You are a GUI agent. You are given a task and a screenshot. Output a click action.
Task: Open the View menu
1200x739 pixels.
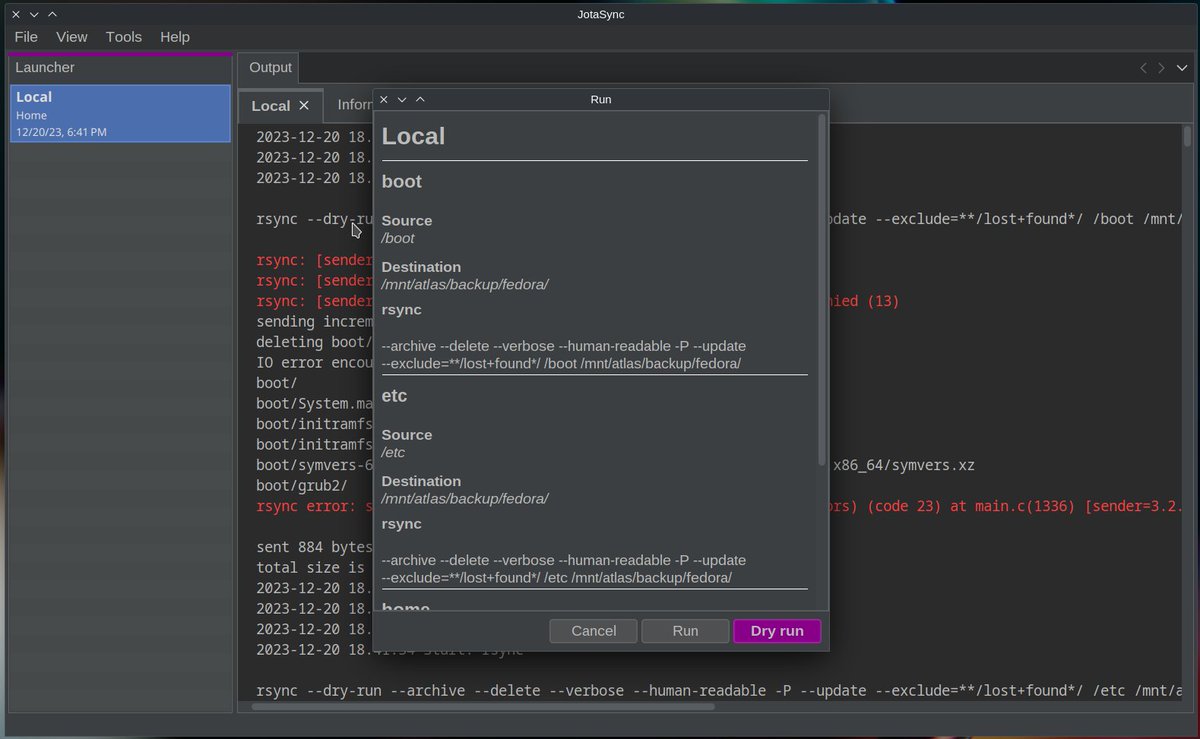pyautogui.click(x=71, y=36)
